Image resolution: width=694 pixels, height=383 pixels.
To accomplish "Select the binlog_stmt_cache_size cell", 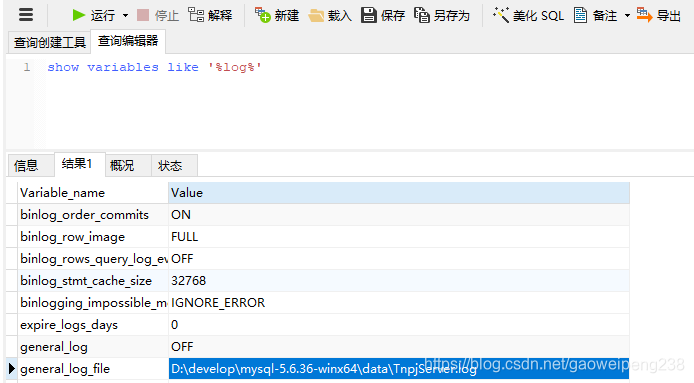I will 93,281.
